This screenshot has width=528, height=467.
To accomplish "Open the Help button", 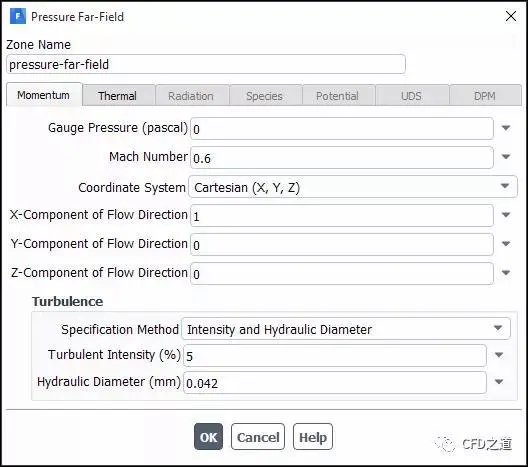I will click(313, 437).
